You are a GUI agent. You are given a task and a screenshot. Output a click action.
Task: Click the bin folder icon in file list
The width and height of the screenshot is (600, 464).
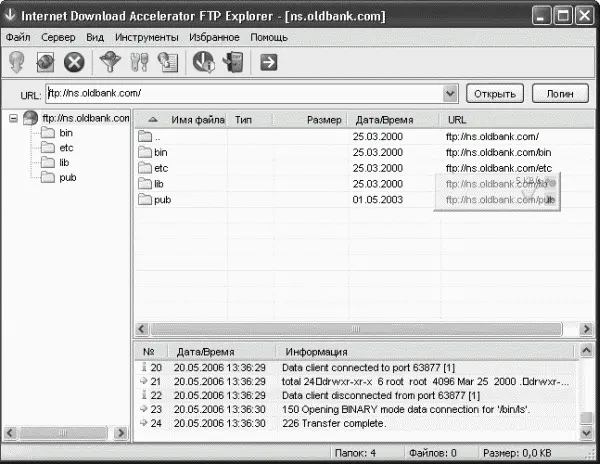tap(145, 152)
